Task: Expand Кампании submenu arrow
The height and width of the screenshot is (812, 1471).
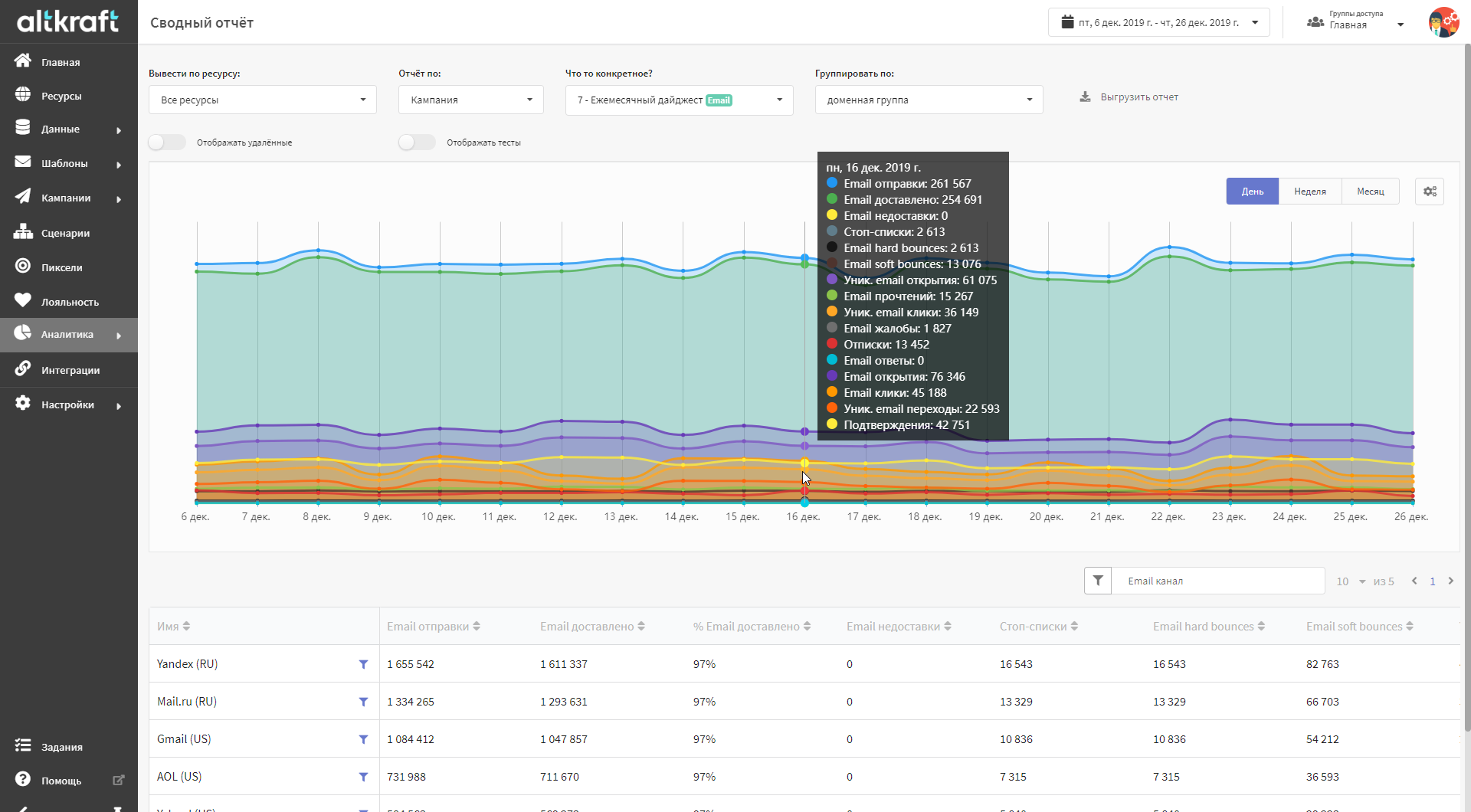Action: coord(119,199)
